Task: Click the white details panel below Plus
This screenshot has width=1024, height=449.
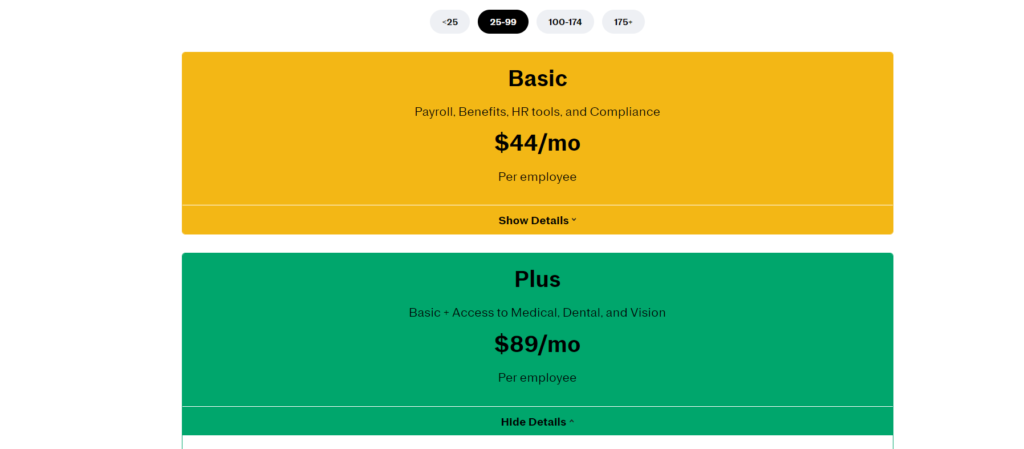Action: [537, 443]
